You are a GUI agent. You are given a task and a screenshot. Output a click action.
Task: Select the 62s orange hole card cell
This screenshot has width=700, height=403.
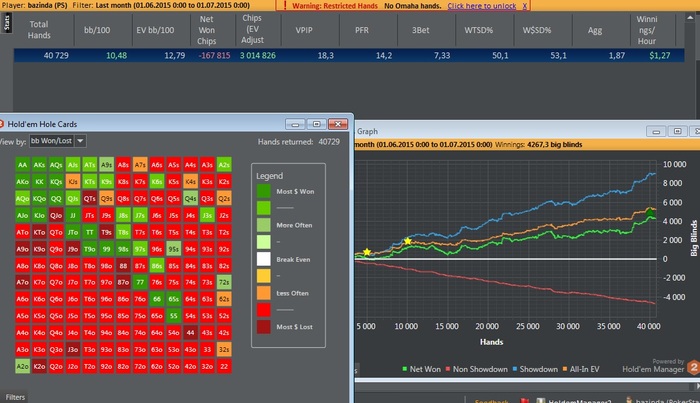pyautogui.click(x=224, y=299)
